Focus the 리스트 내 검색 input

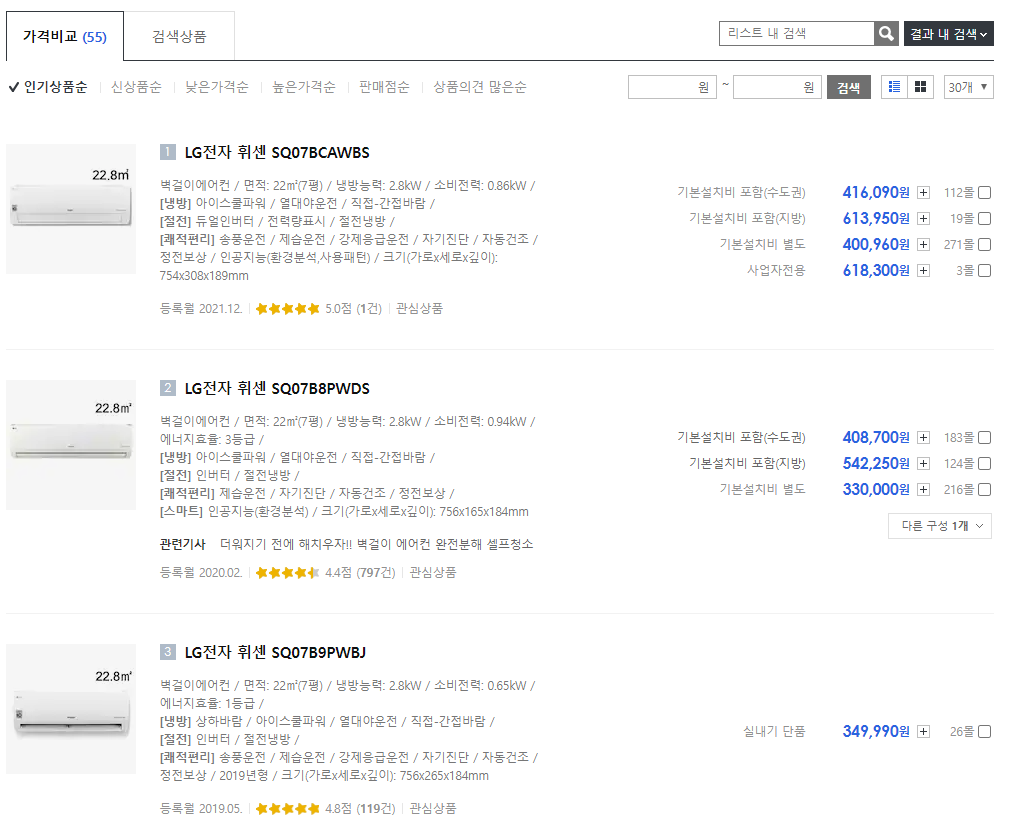coord(797,34)
